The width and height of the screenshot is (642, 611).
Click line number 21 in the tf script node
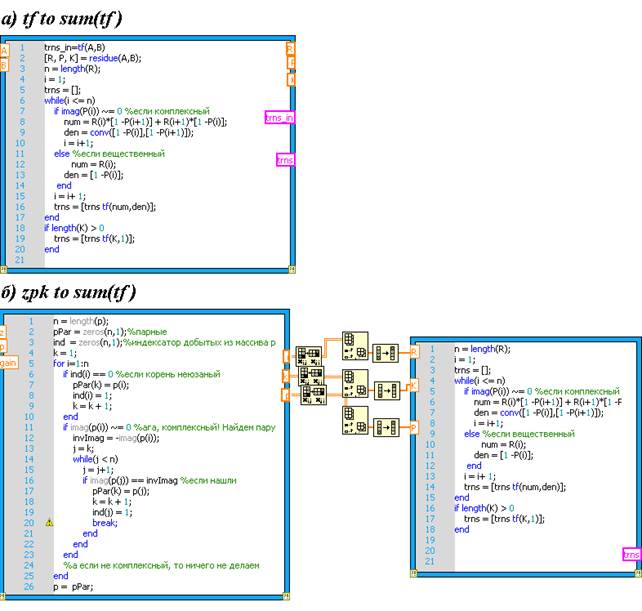[20, 260]
